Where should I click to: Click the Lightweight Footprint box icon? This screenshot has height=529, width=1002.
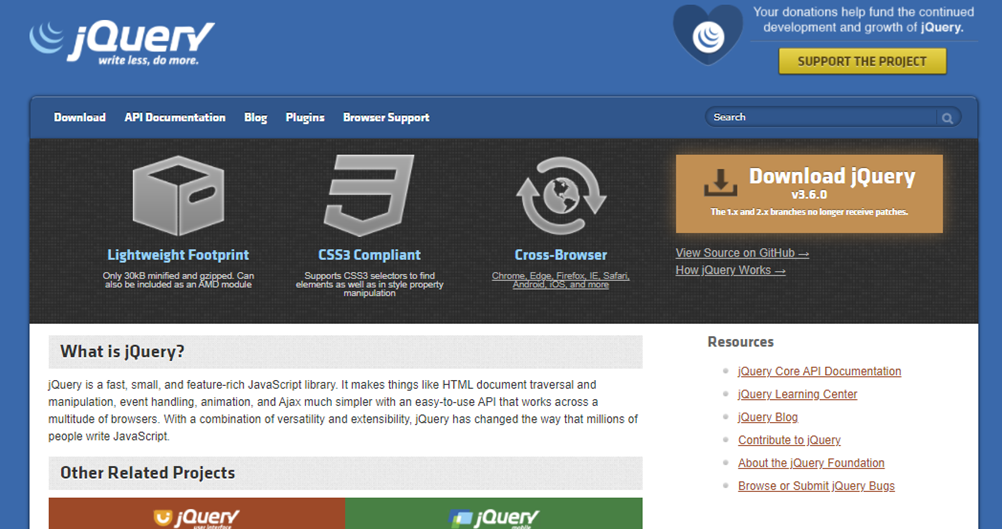(x=178, y=196)
